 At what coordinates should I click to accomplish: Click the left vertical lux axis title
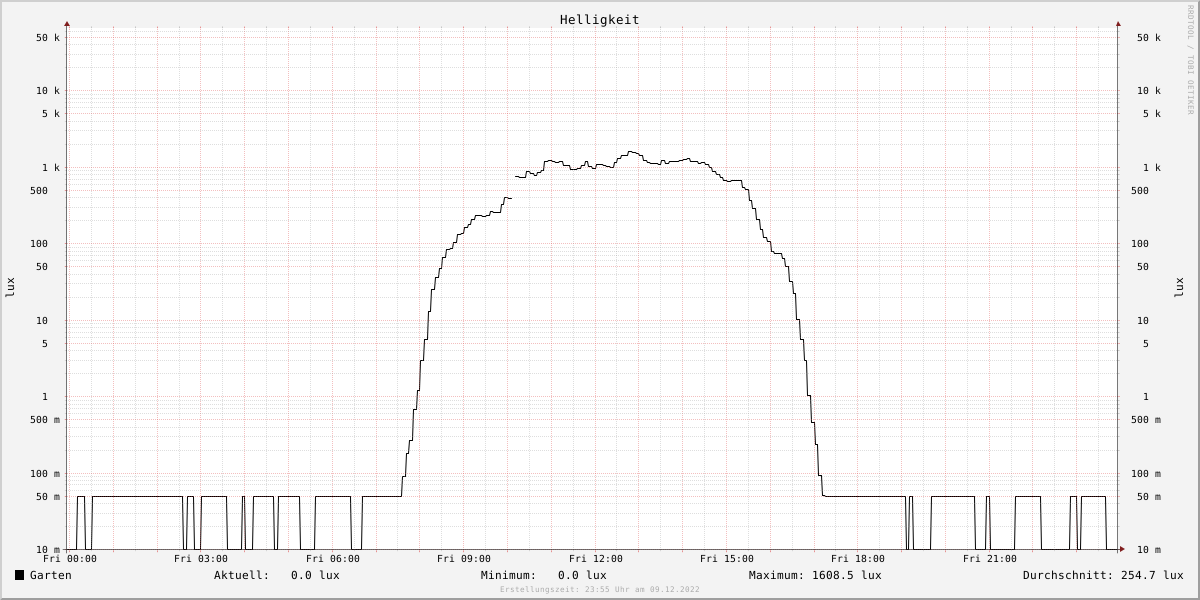pyautogui.click(x=10, y=287)
